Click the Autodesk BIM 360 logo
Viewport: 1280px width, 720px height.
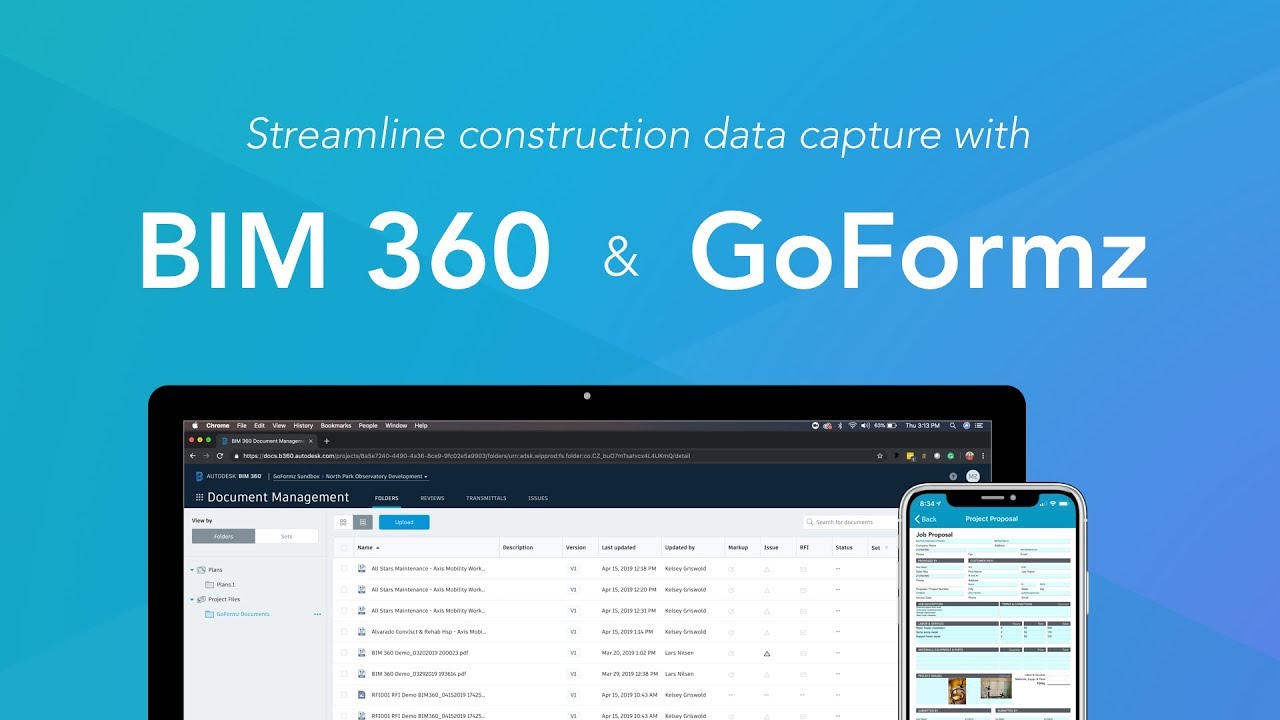[229, 477]
